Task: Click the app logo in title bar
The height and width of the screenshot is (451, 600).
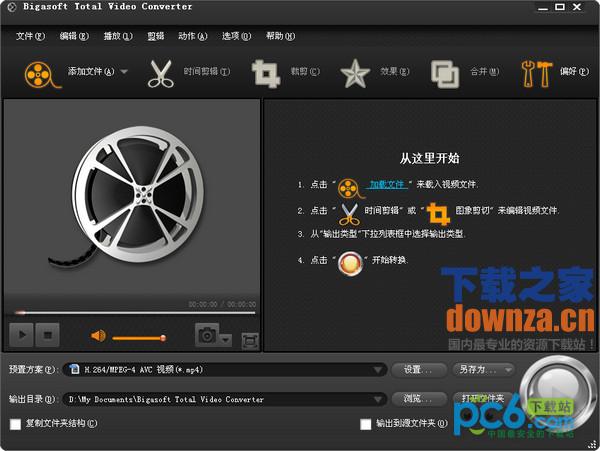Action: [11, 7]
